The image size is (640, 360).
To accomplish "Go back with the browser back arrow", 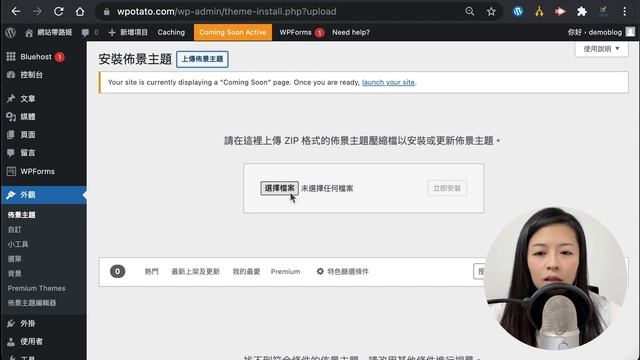I will (16, 11).
